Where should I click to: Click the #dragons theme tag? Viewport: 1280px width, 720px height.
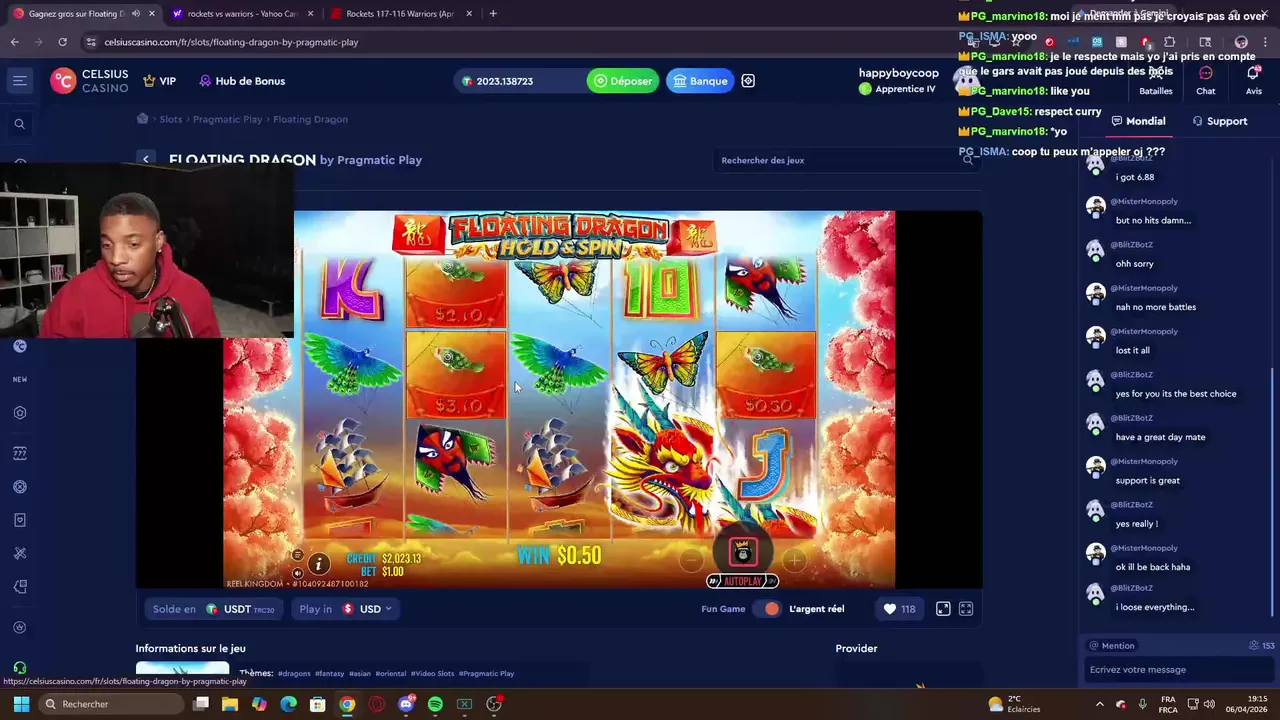point(294,674)
